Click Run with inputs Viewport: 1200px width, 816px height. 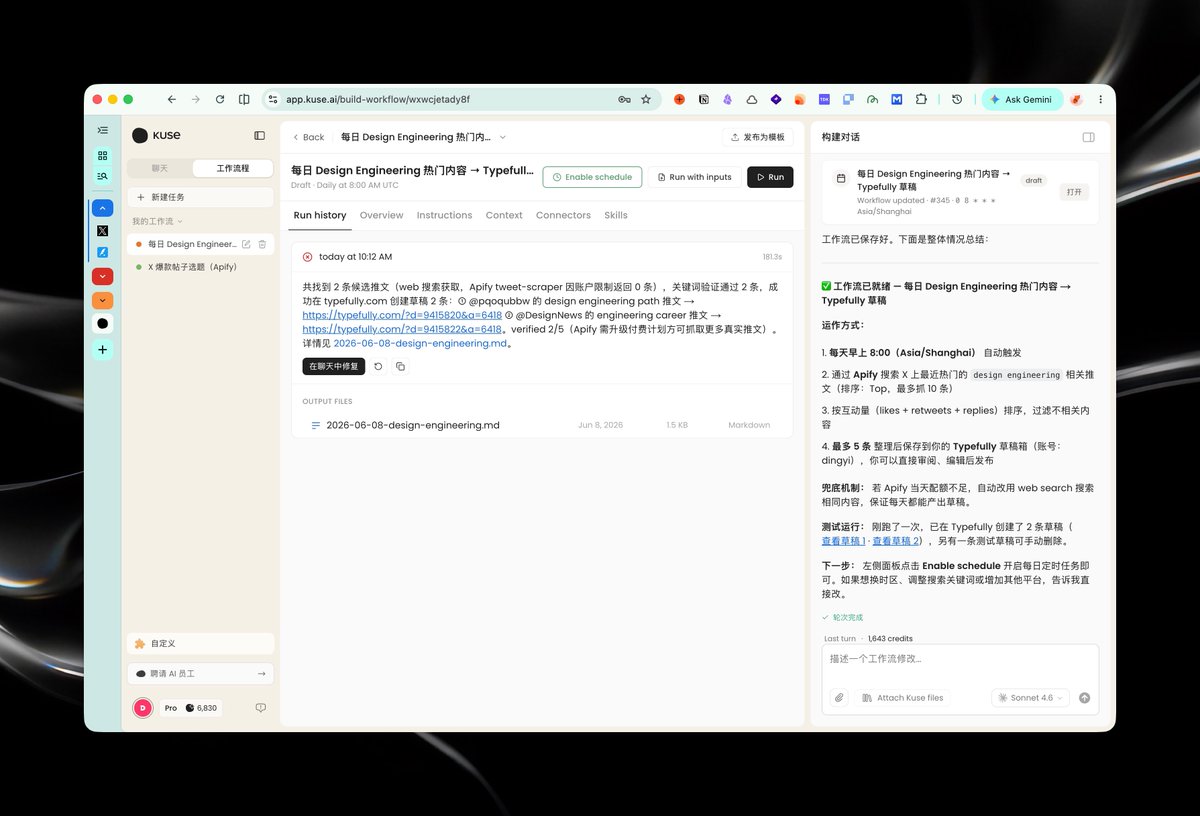[694, 177]
